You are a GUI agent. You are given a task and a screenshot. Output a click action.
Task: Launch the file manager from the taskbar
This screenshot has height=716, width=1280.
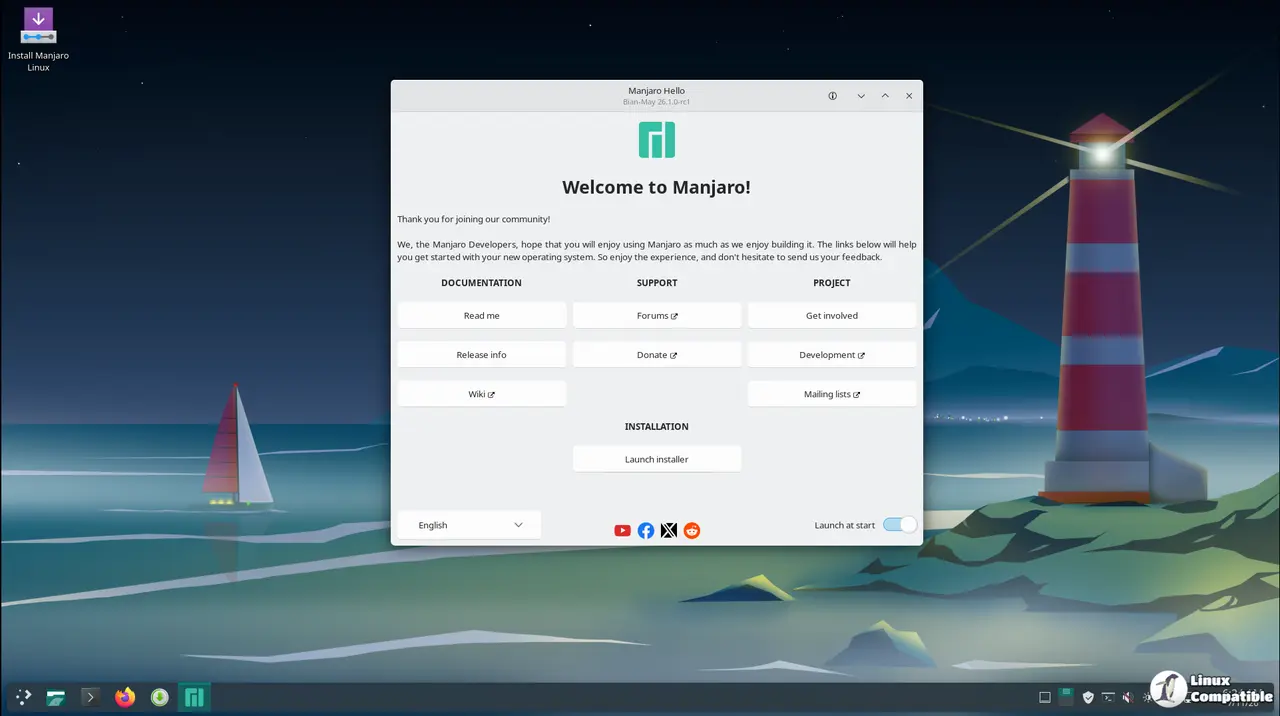56,697
